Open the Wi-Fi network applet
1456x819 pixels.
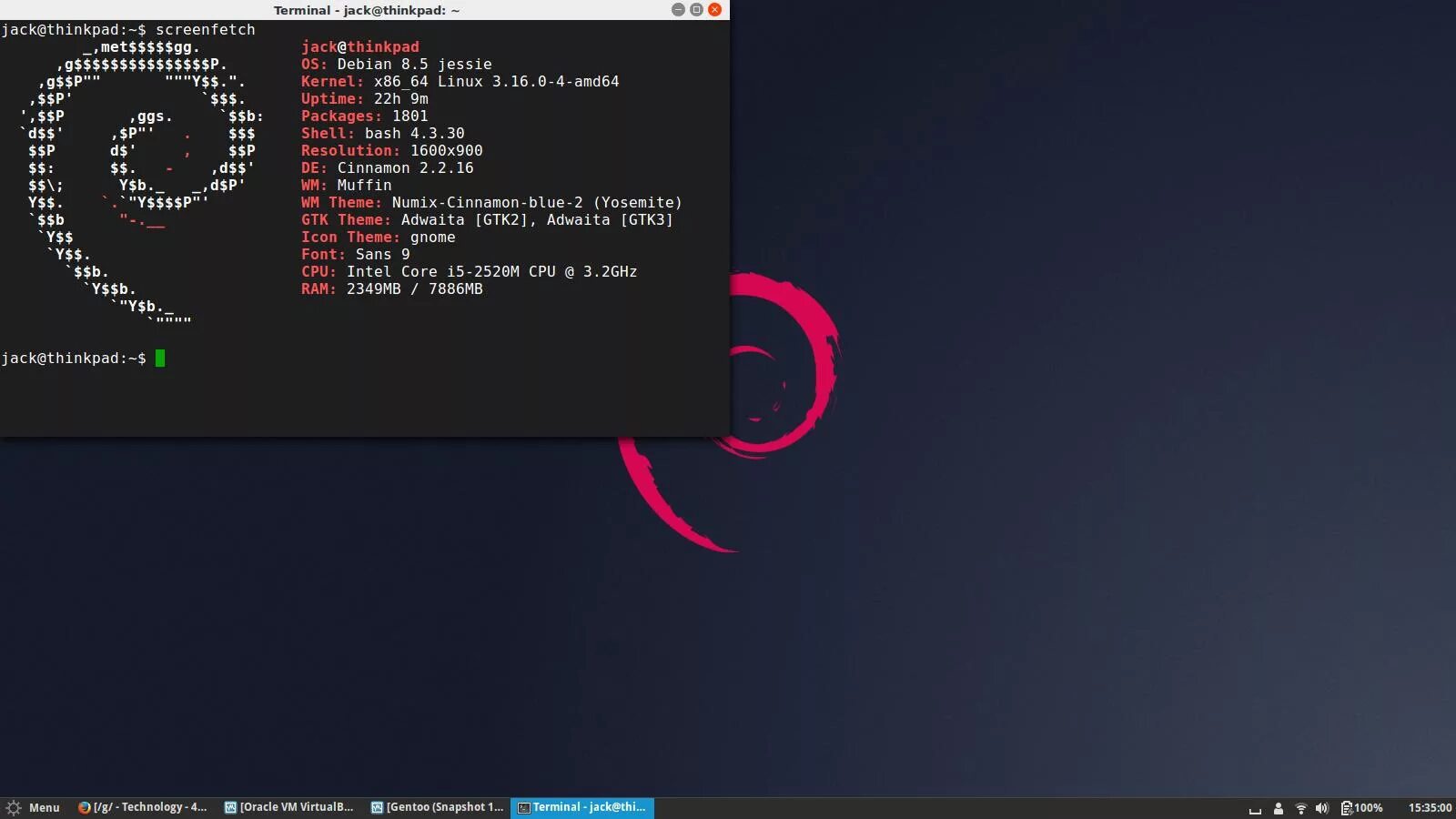1300,808
